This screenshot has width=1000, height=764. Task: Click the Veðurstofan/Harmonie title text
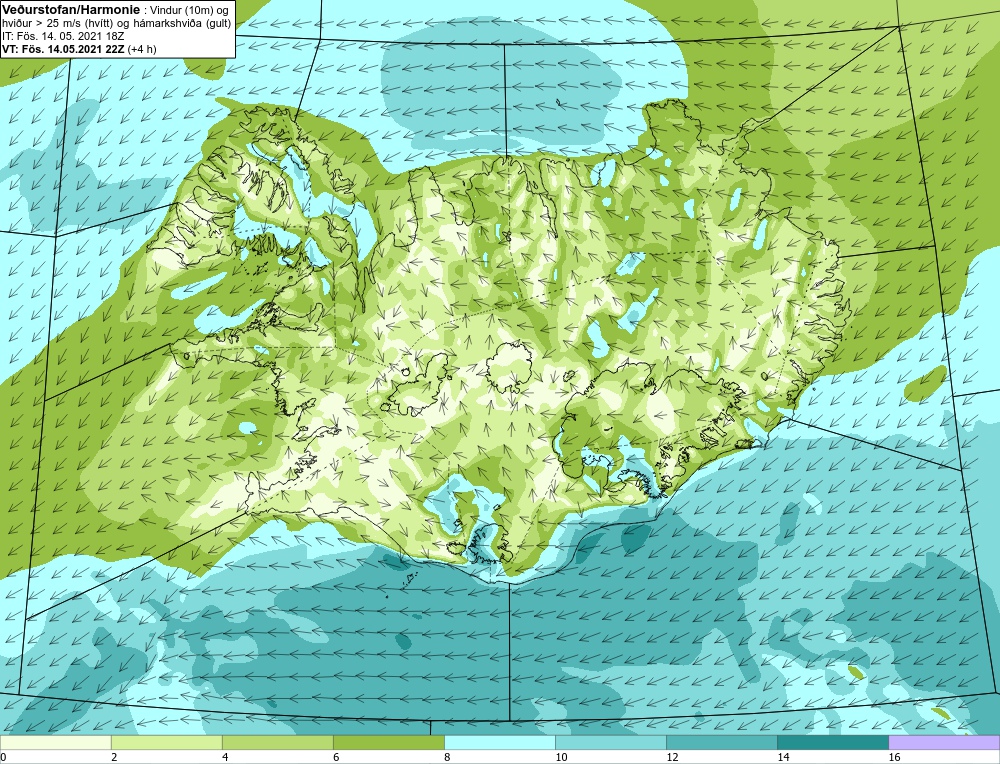tap(69, 10)
